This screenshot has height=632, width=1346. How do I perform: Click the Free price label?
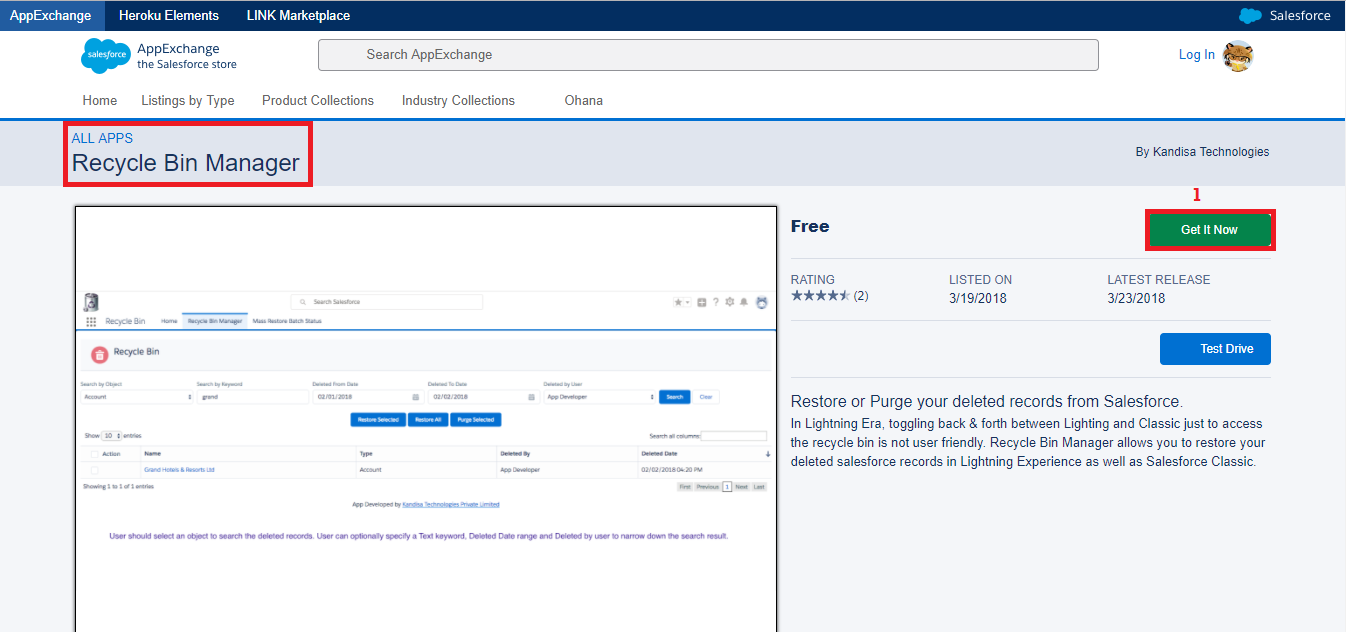point(810,226)
